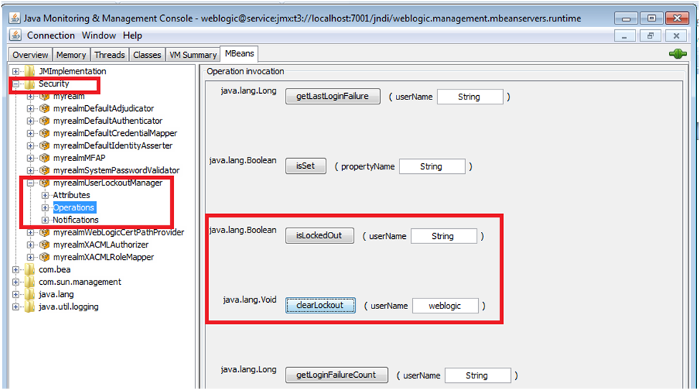This screenshot has width=700, height=390.
Task: Collapse the Security tree node
Action: tap(16, 84)
